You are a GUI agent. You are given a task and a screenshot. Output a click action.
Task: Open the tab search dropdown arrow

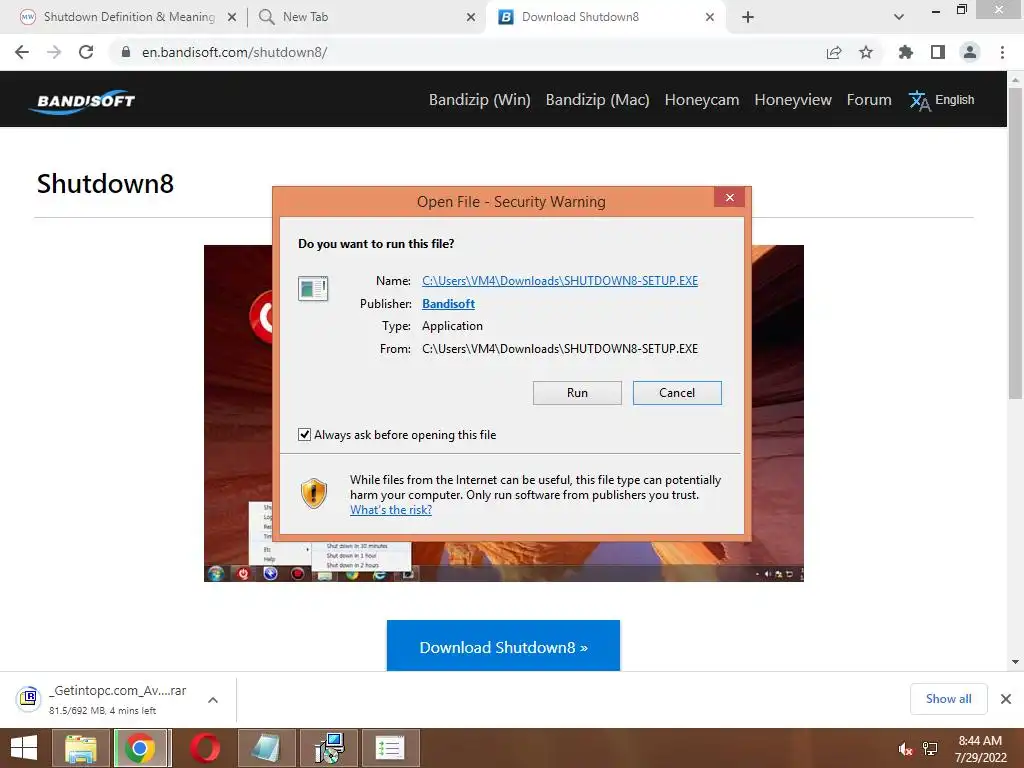click(899, 17)
